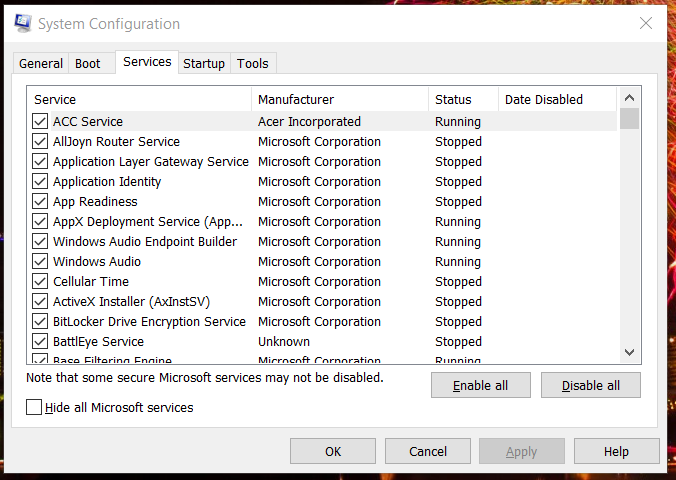This screenshot has width=676, height=480.
Task: Check Hide all Microsoft services
Action: 35,408
